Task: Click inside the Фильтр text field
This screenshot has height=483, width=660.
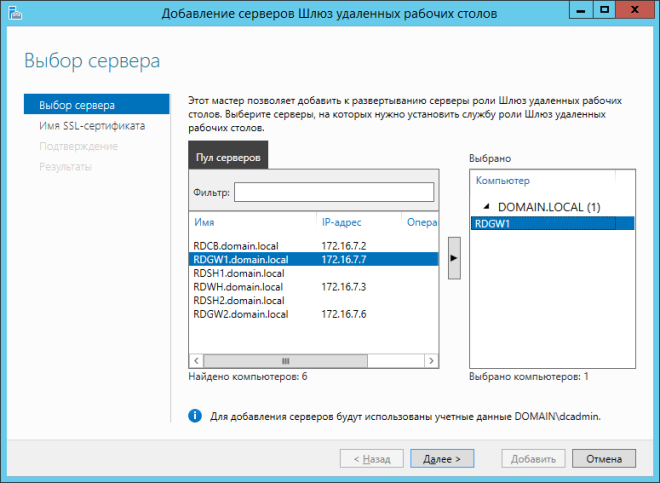Action: point(334,191)
